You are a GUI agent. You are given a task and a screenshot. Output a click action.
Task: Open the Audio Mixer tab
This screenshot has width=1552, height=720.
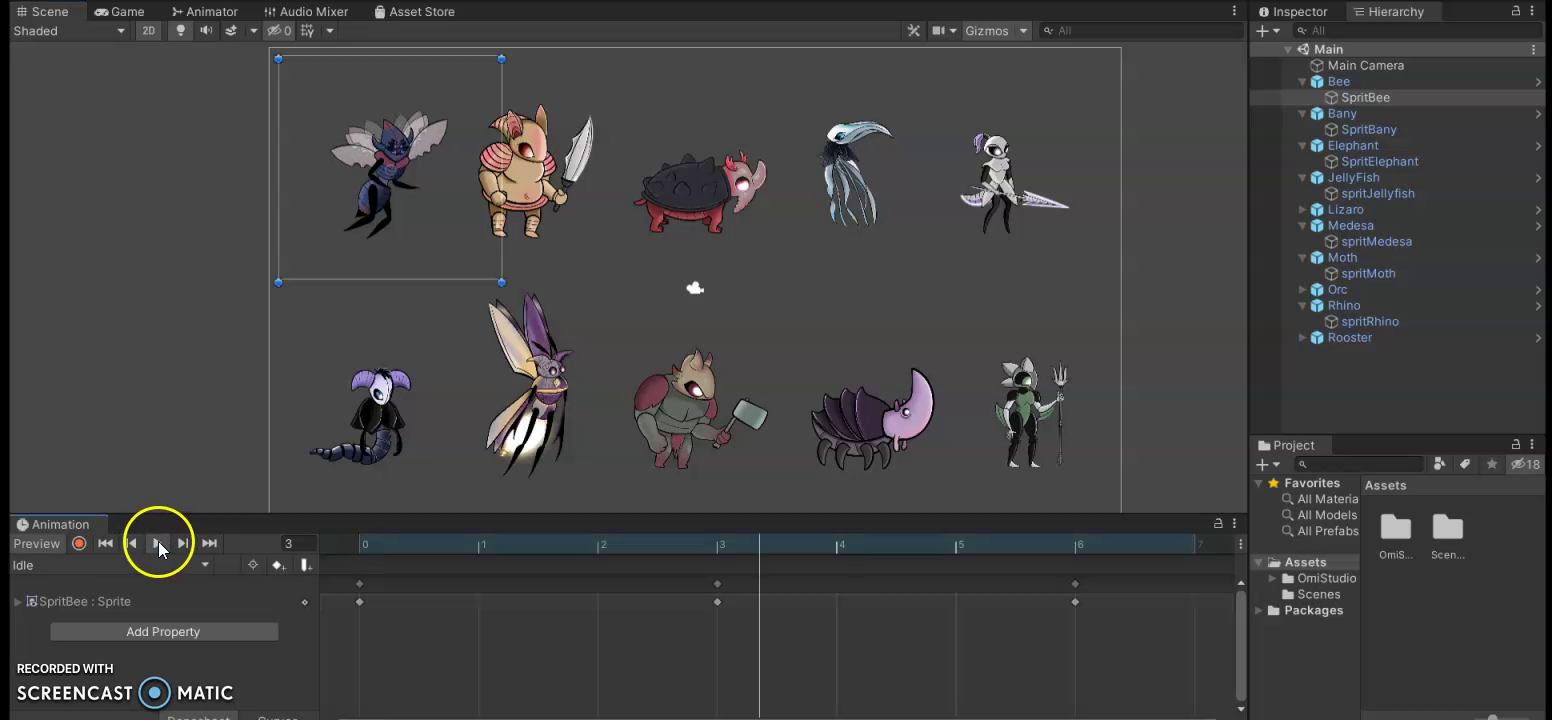(306, 11)
